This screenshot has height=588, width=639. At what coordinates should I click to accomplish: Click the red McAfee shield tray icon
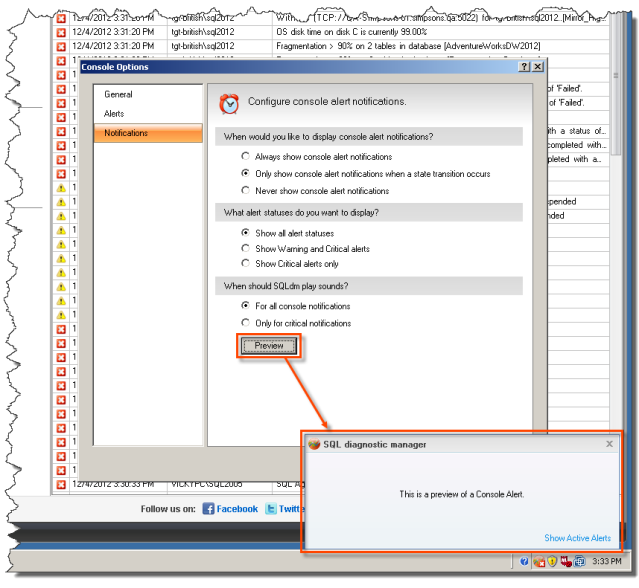pos(566,562)
